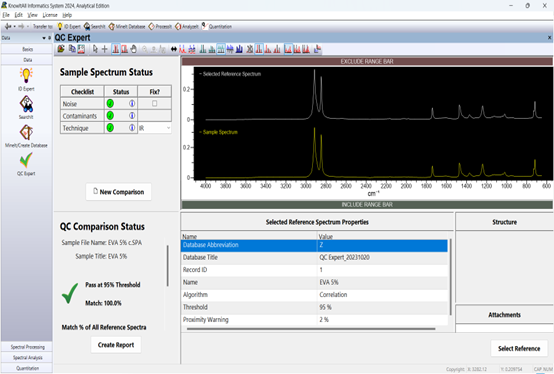This screenshot has width=554, height=374.
Task: Open the Data pane dropdown arrow
Action: tap(44, 38)
